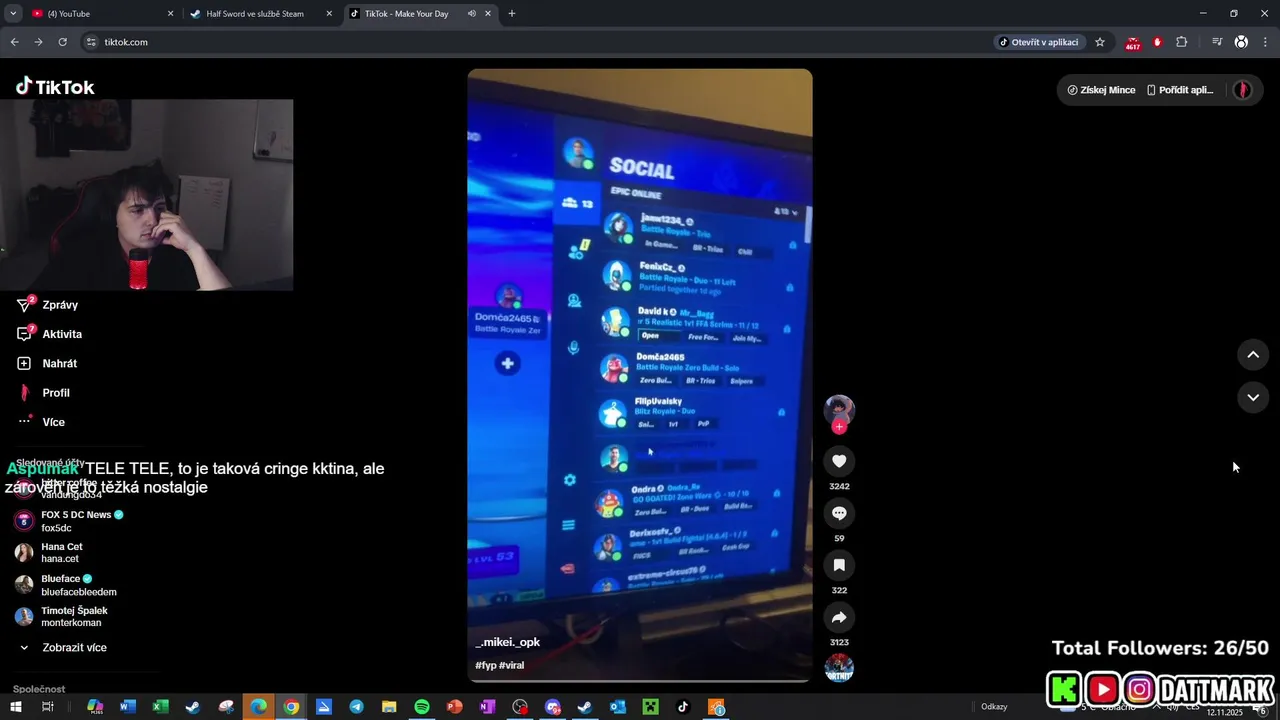Viewport: 1280px width, 720px height.
Task: Open PowerPoint from the taskbar
Action: (454, 707)
